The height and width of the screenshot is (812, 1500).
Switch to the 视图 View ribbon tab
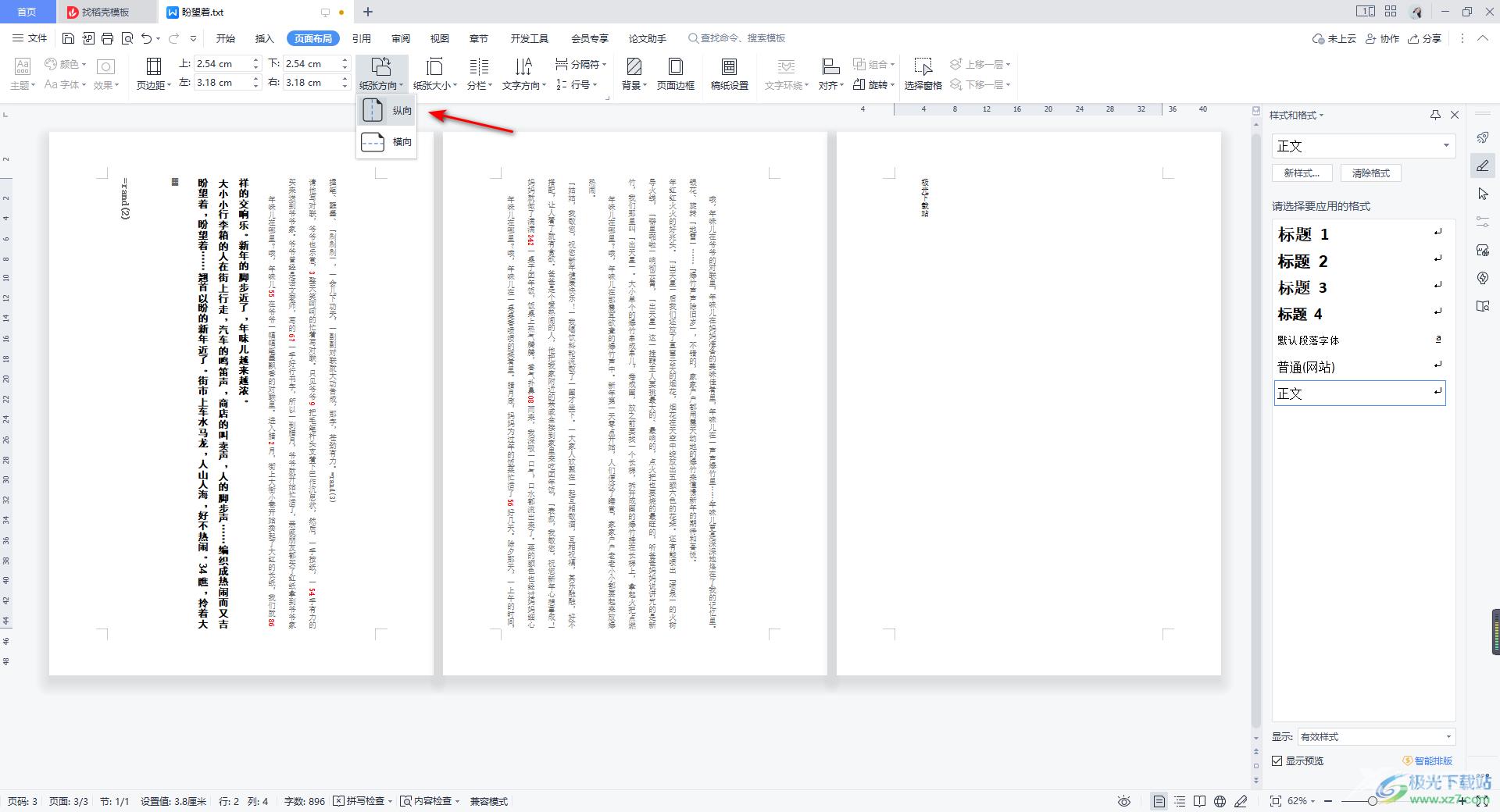pos(440,38)
